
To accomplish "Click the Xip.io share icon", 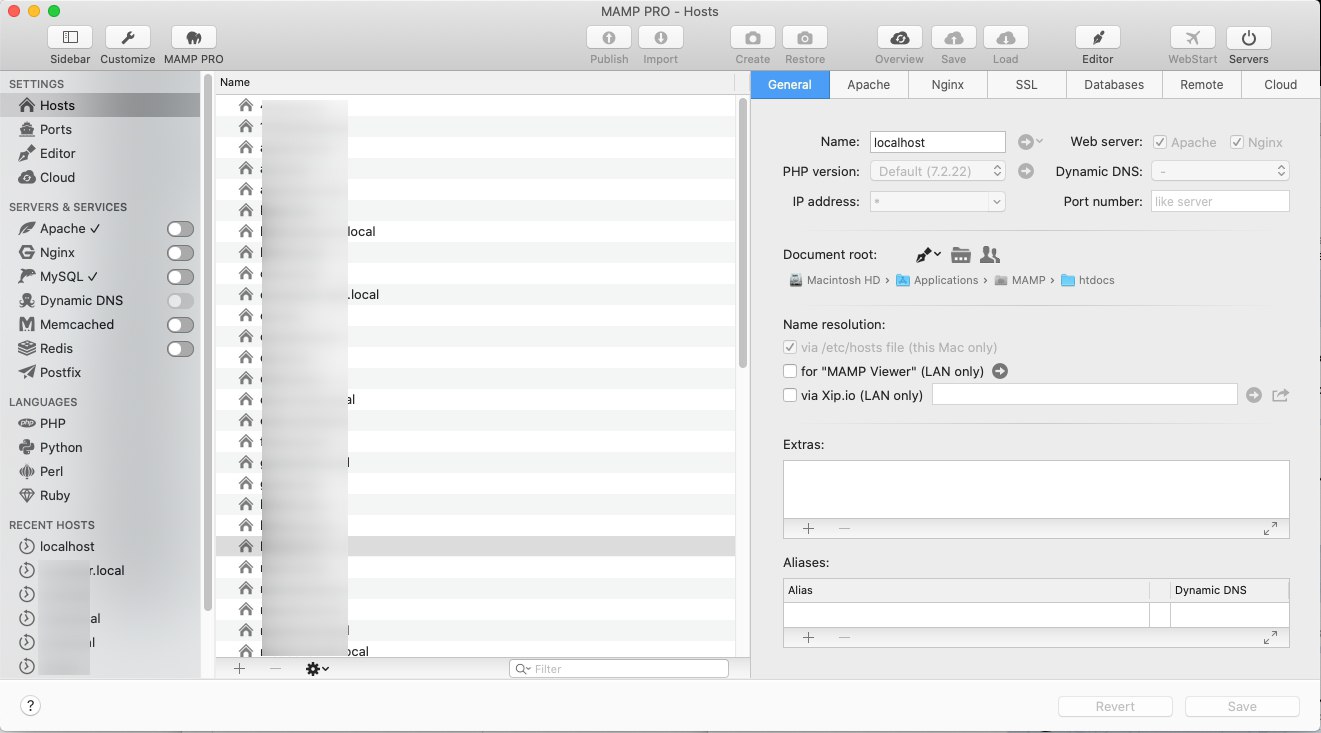I will (1280, 395).
